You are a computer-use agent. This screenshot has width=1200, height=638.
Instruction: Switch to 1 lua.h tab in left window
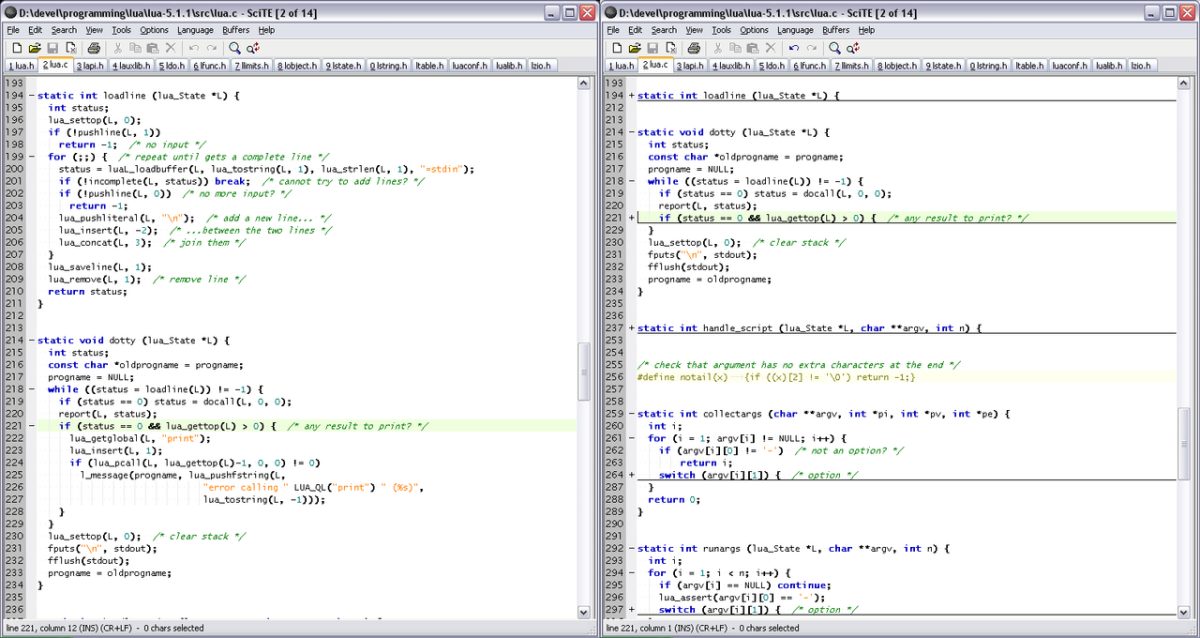(x=20, y=66)
